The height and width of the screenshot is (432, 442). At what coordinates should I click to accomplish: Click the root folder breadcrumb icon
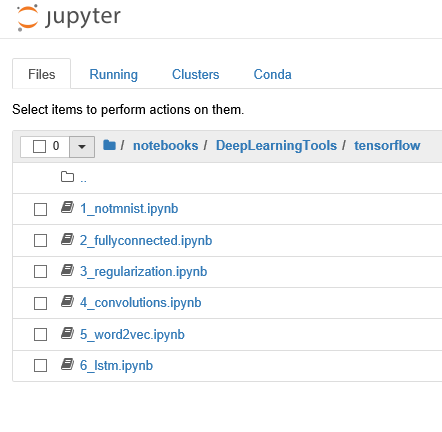(x=109, y=145)
